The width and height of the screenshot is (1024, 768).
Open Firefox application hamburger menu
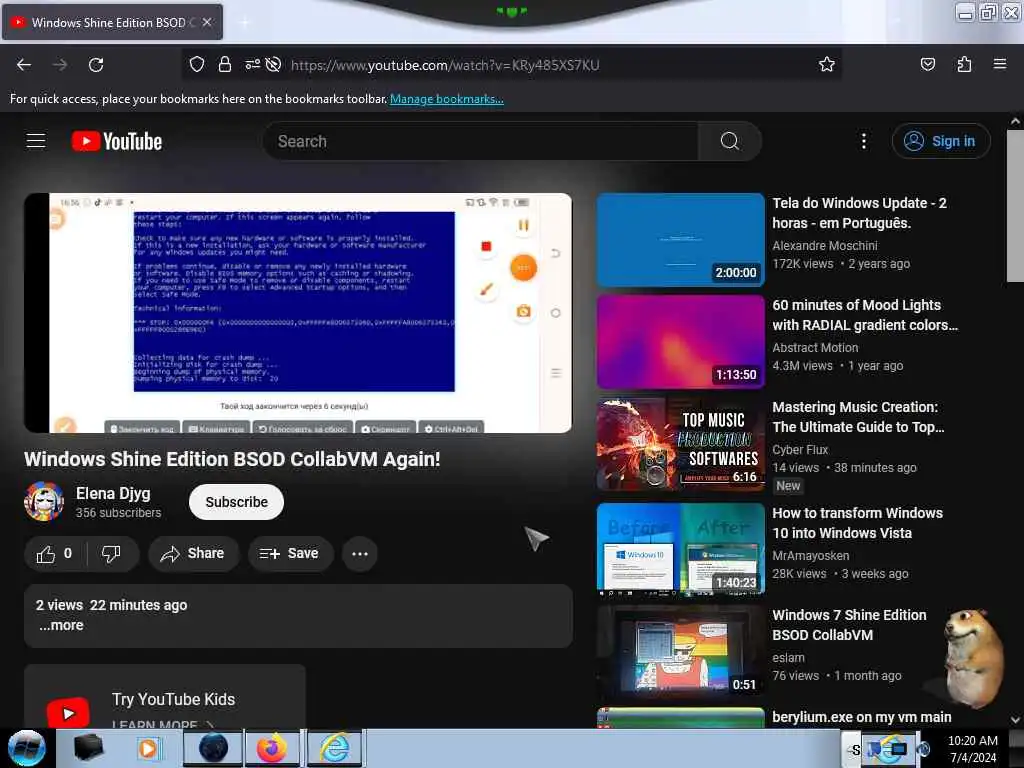(1000, 64)
